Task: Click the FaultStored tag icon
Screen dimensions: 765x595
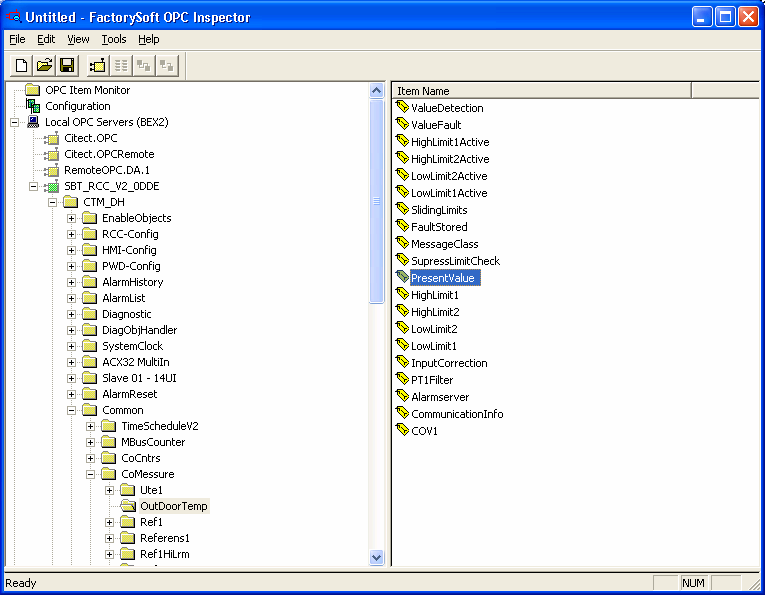Action: (402, 226)
